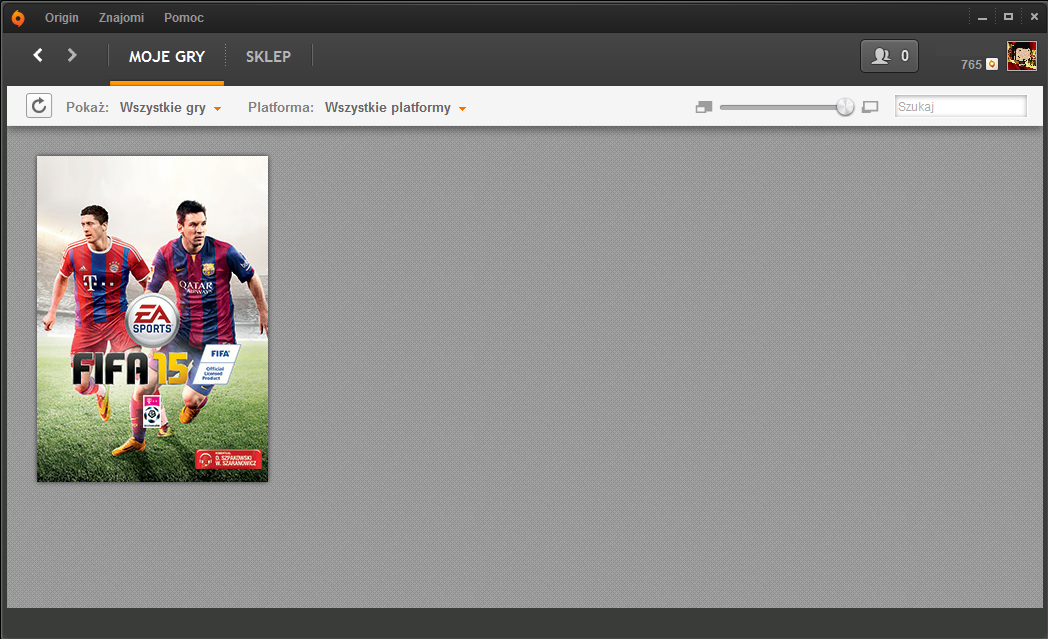The width and height of the screenshot is (1048, 639).
Task: Click the Origin points coin icon
Action: 993,64
